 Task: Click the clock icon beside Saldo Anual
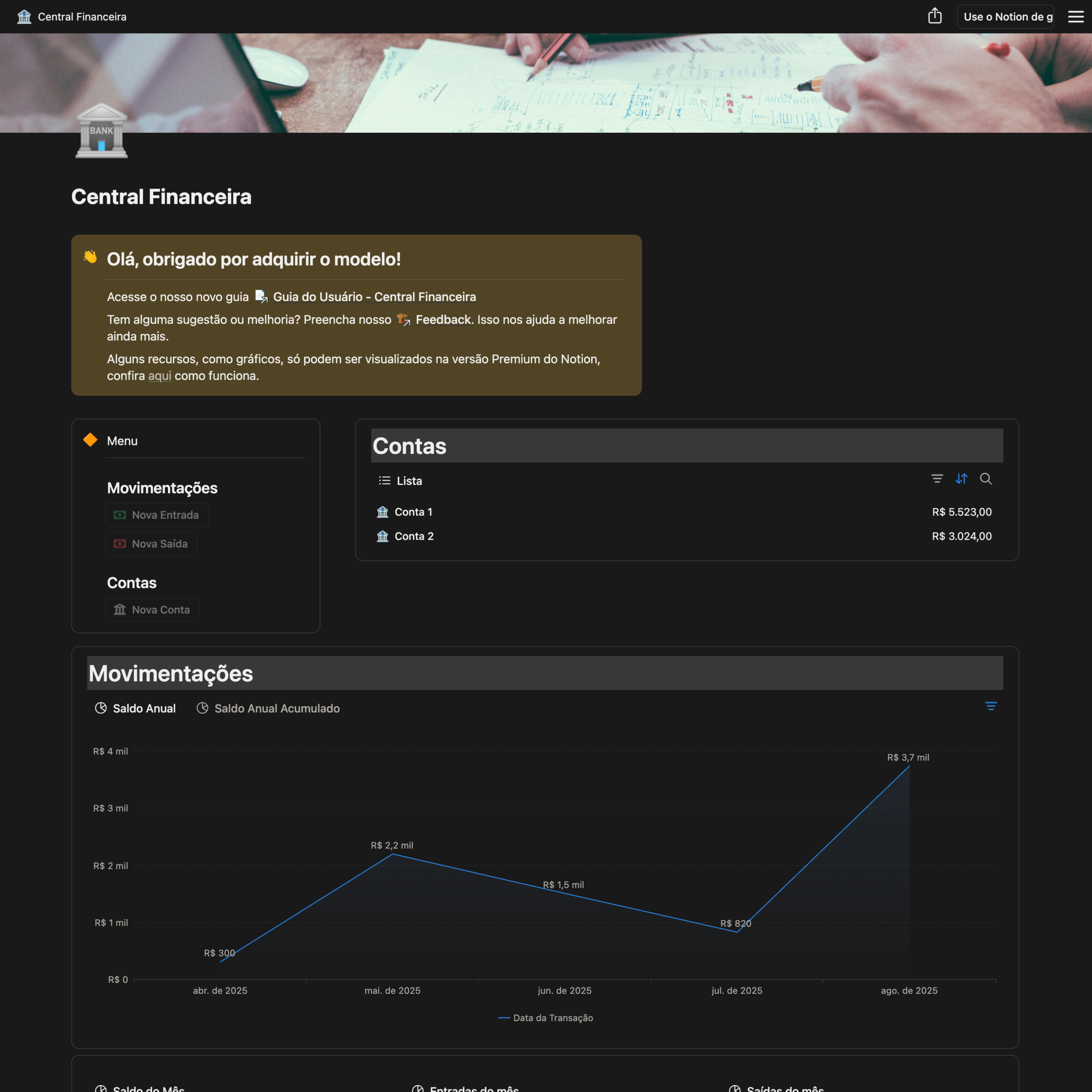tap(100, 708)
